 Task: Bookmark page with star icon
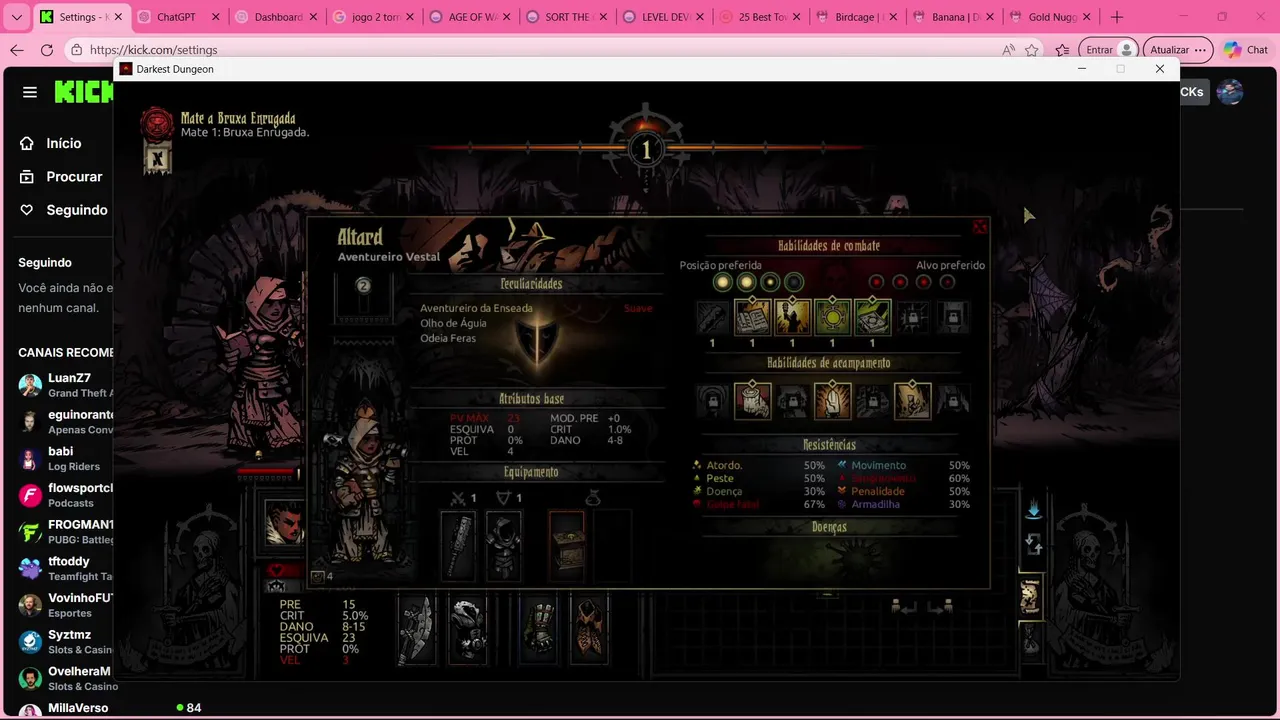1032,50
